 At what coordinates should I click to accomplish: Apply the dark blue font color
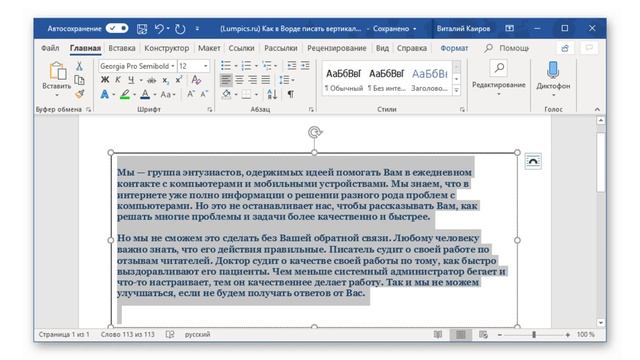(145, 95)
